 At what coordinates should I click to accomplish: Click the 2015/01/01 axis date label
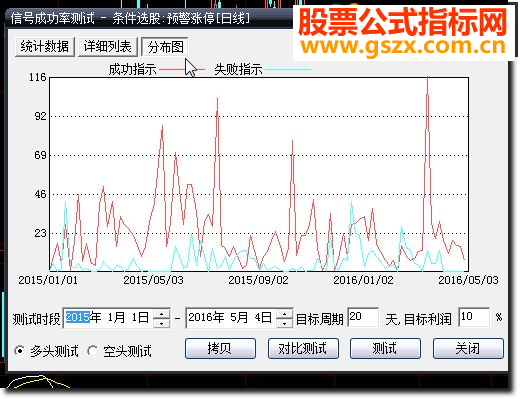[48, 280]
